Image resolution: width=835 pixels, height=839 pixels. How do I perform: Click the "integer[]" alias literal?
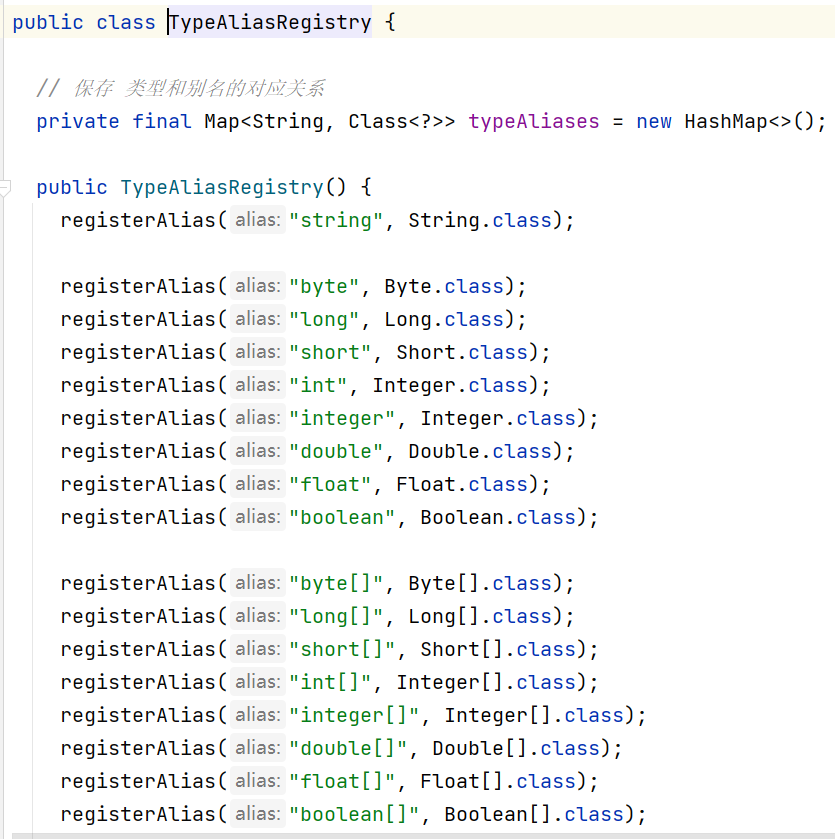tap(354, 715)
